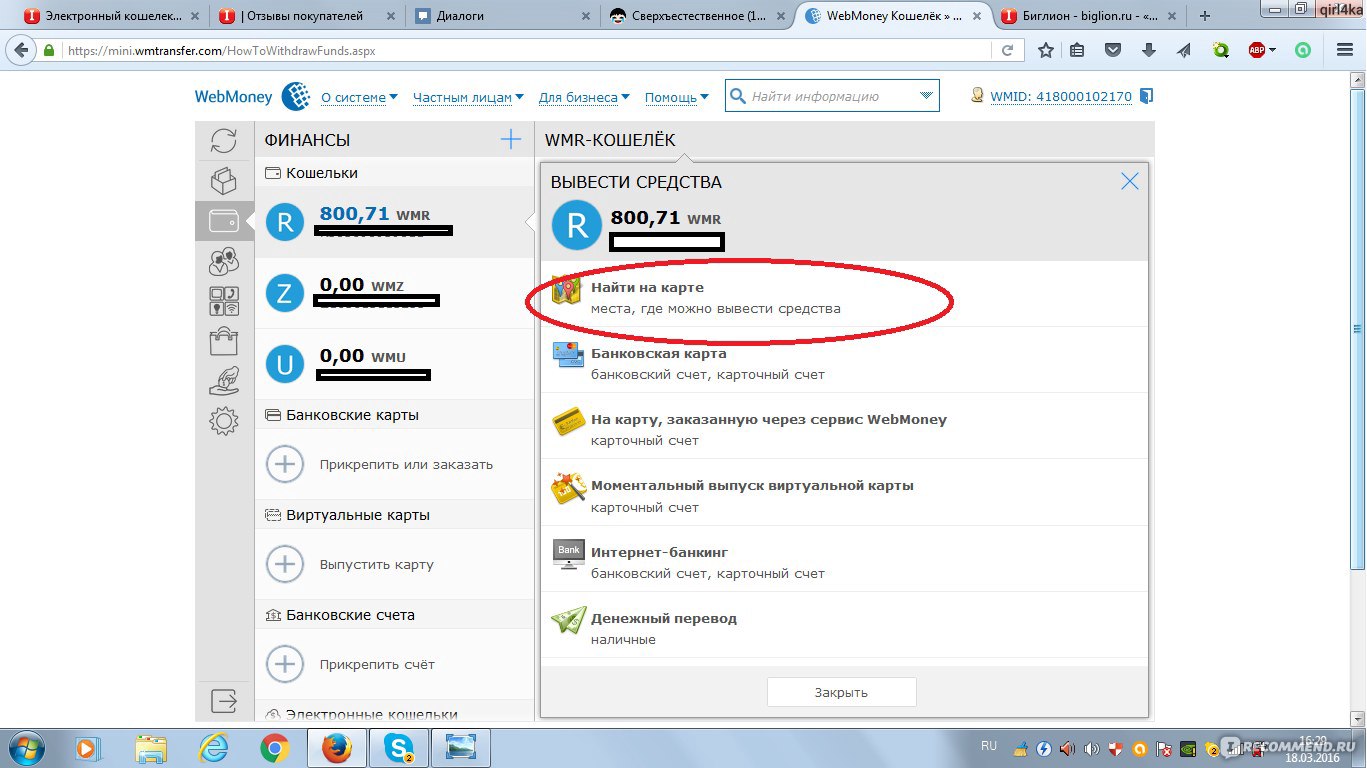This screenshot has width=1367, height=768.
Task: Click the address bar URL
Action: tap(221, 50)
